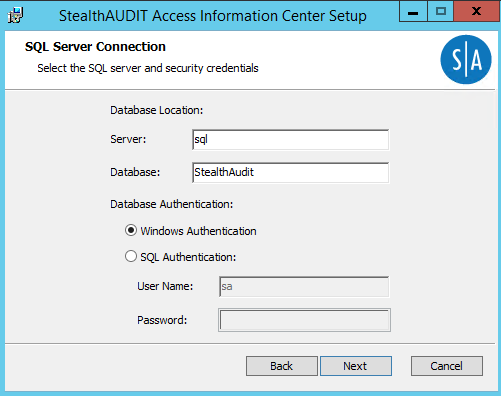Click the S|A StealthAUDIT logo
Screen dimensions: 501x396
tap(466, 59)
